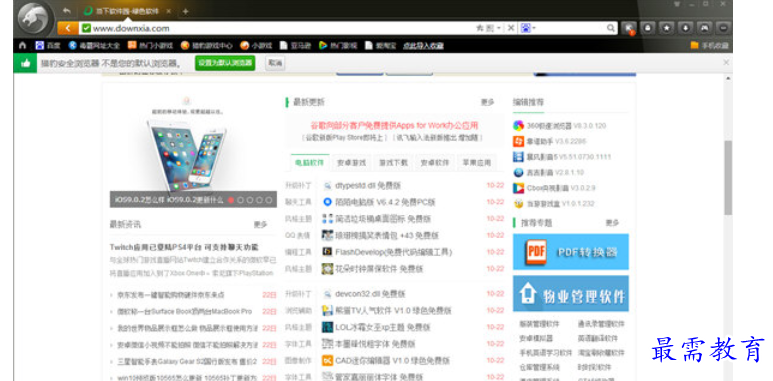Screen dimensions: 773x381
Task: Open the 爱淘宝 bookmark
Action: (381, 45)
